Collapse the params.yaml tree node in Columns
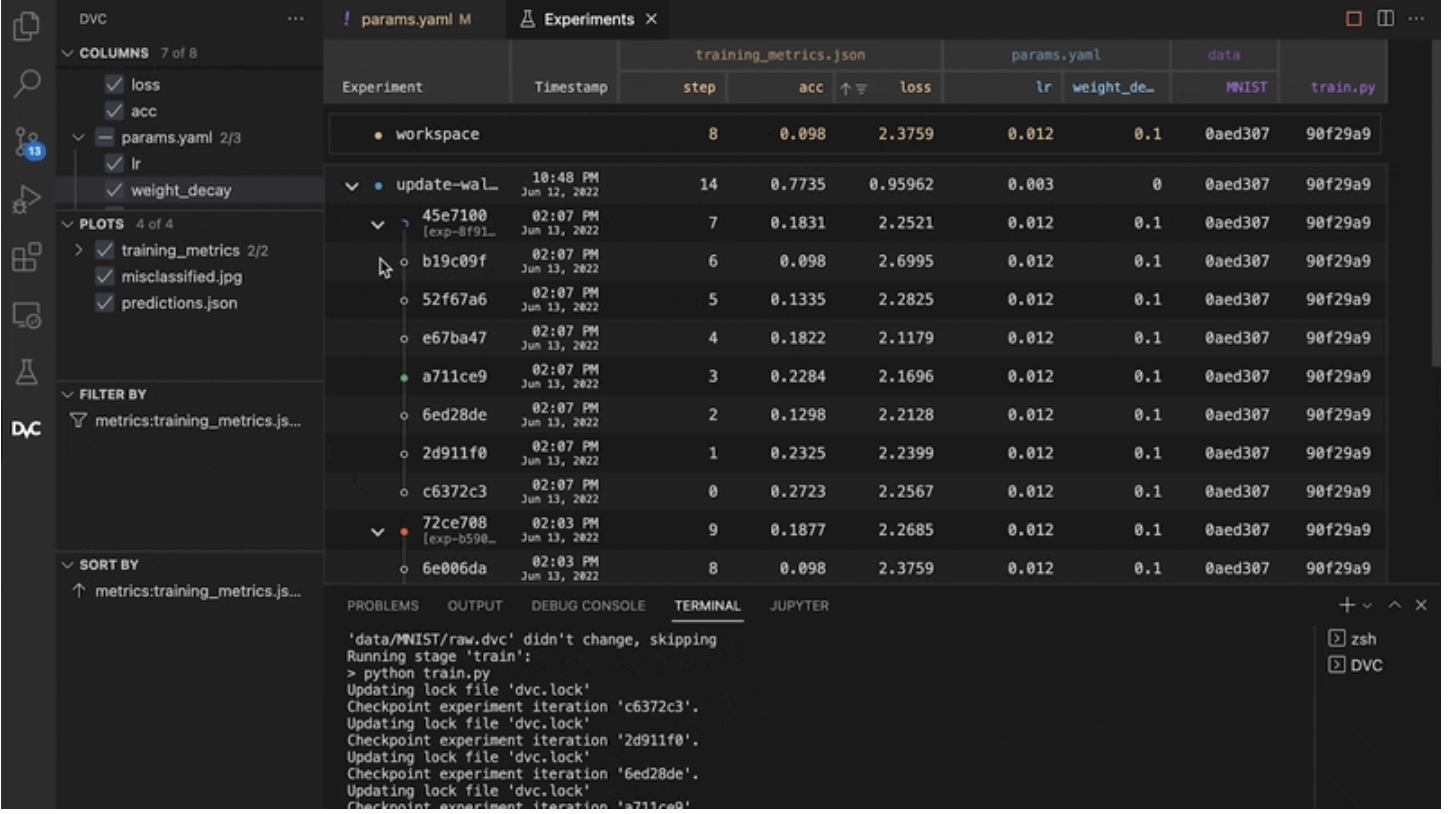The width and height of the screenshot is (1448, 814). coord(79,138)
